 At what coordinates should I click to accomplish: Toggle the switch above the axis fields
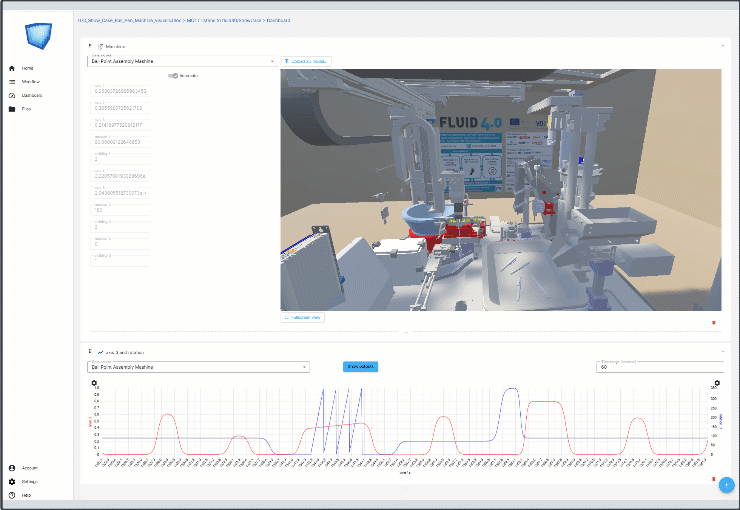174,76
